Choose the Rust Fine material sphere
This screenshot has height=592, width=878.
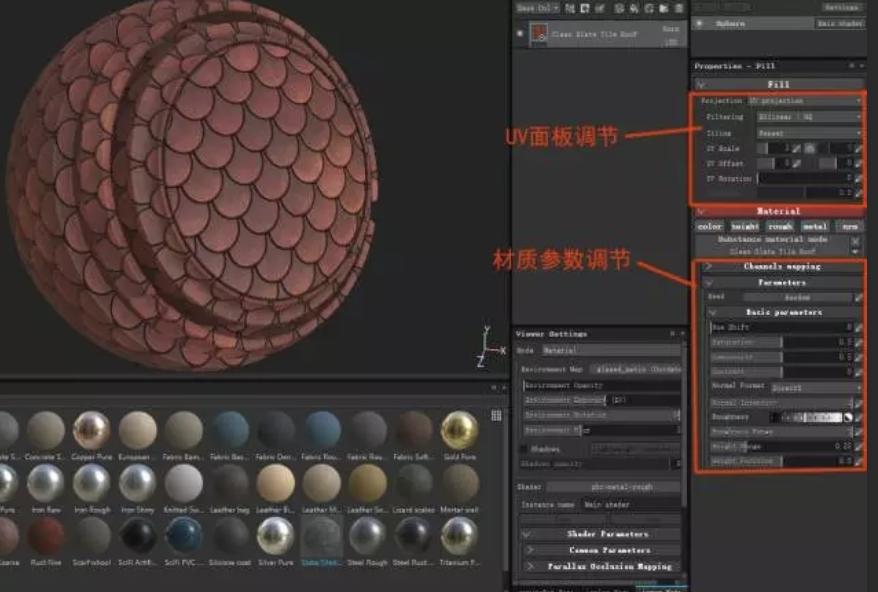click(x=45, y=537)
